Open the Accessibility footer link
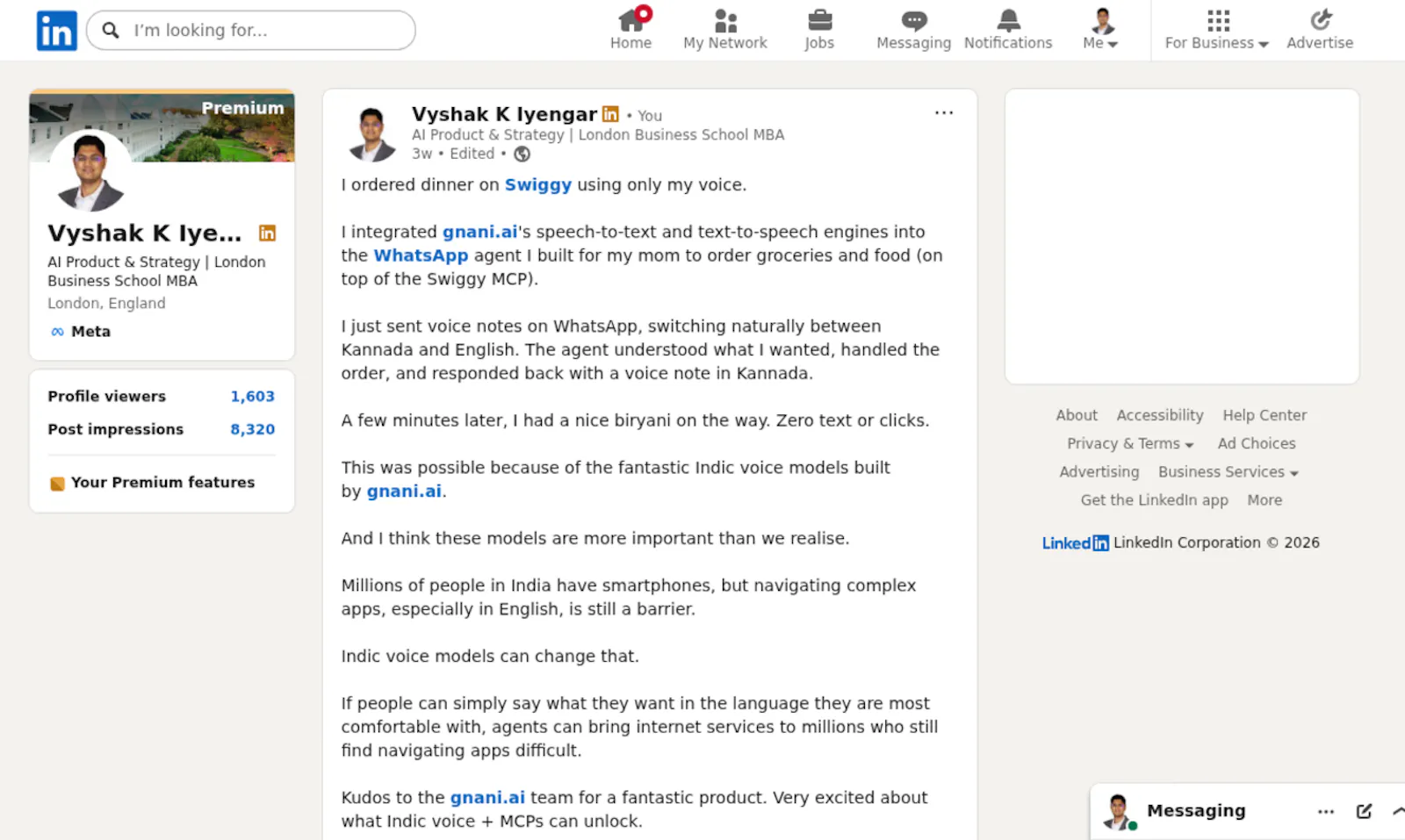 pyautogui.click(x=1160, y=415)
